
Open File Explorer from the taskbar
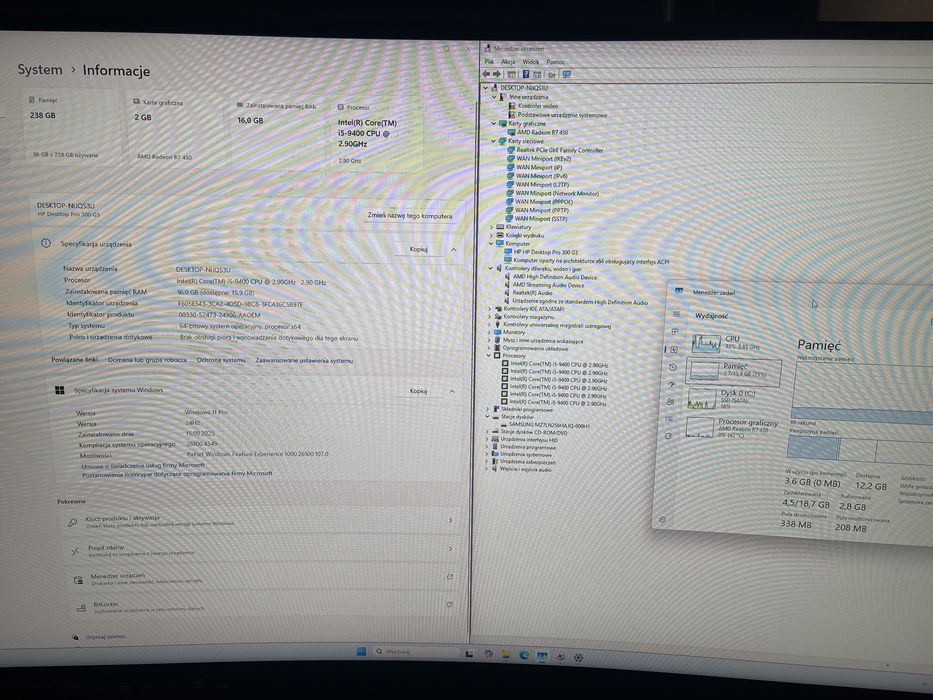pyautogui.click(x=506, y=655)
